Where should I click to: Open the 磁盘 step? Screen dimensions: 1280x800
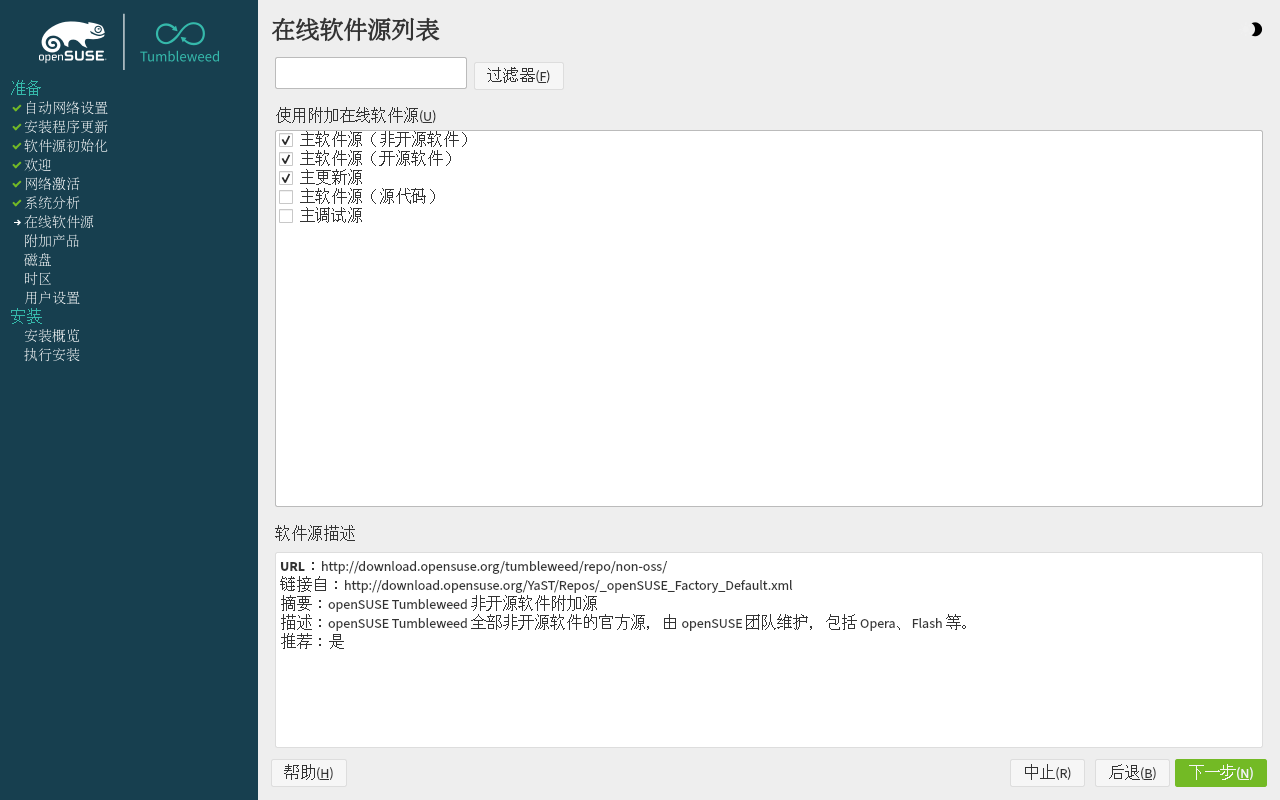(x=37, y=259)
